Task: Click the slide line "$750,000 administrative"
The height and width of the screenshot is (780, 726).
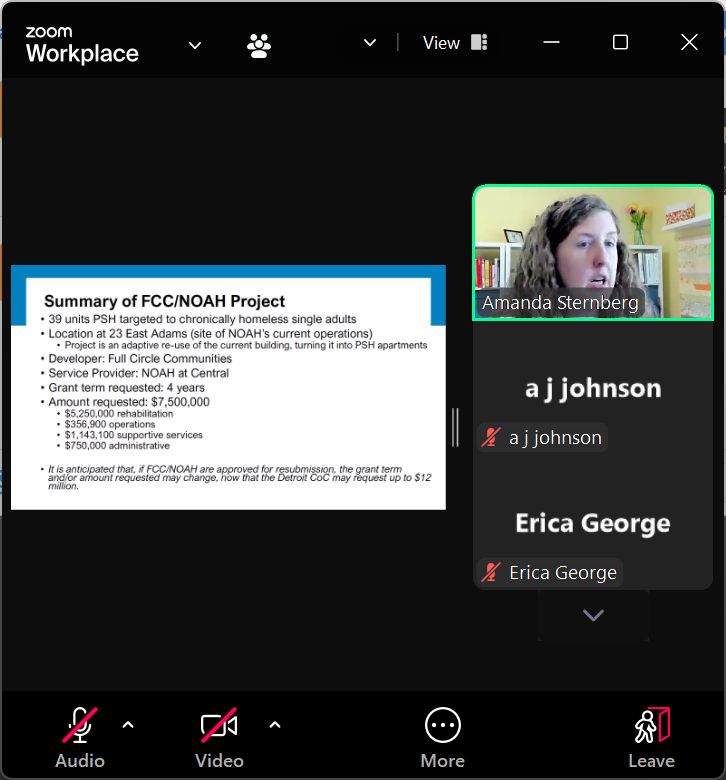Action: (117, 446)
